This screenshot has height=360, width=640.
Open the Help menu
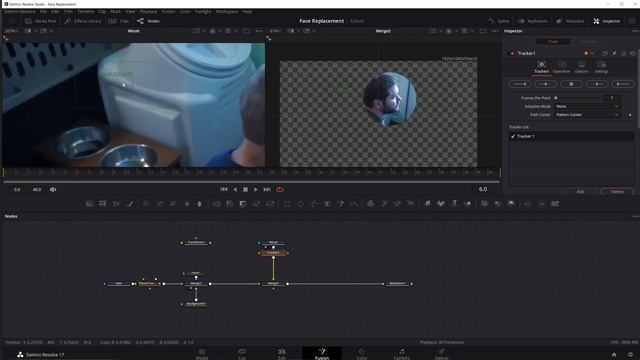(x=247, y=12)
